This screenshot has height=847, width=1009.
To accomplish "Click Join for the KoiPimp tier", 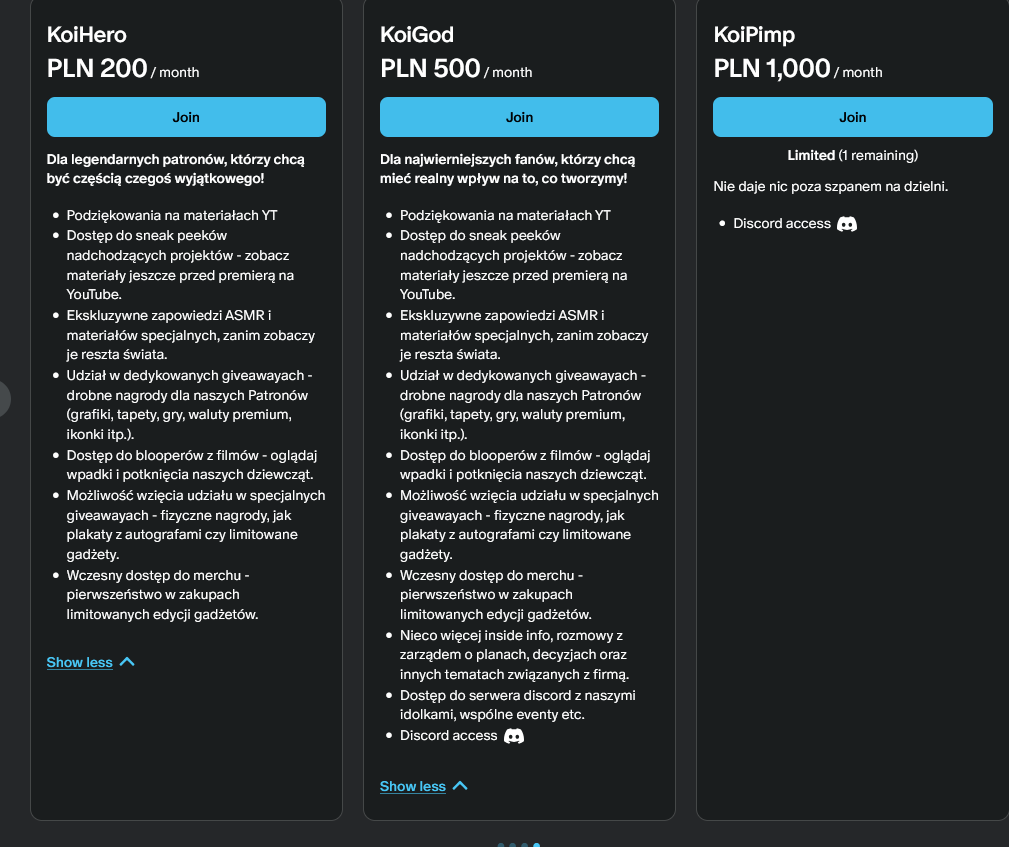I will tap(852, 117).
